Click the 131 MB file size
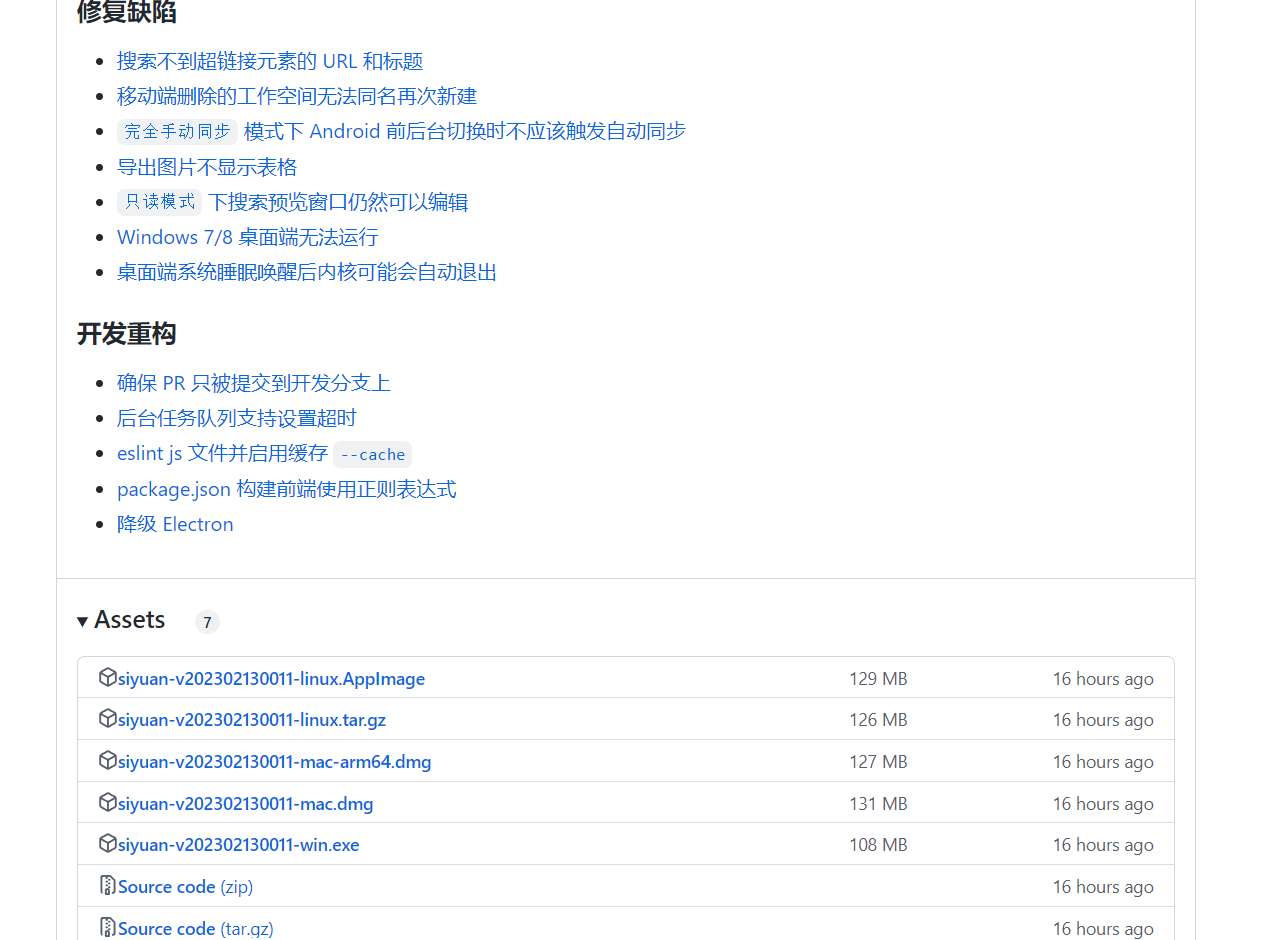1285x940 pixels. click(x=878, y=804)
